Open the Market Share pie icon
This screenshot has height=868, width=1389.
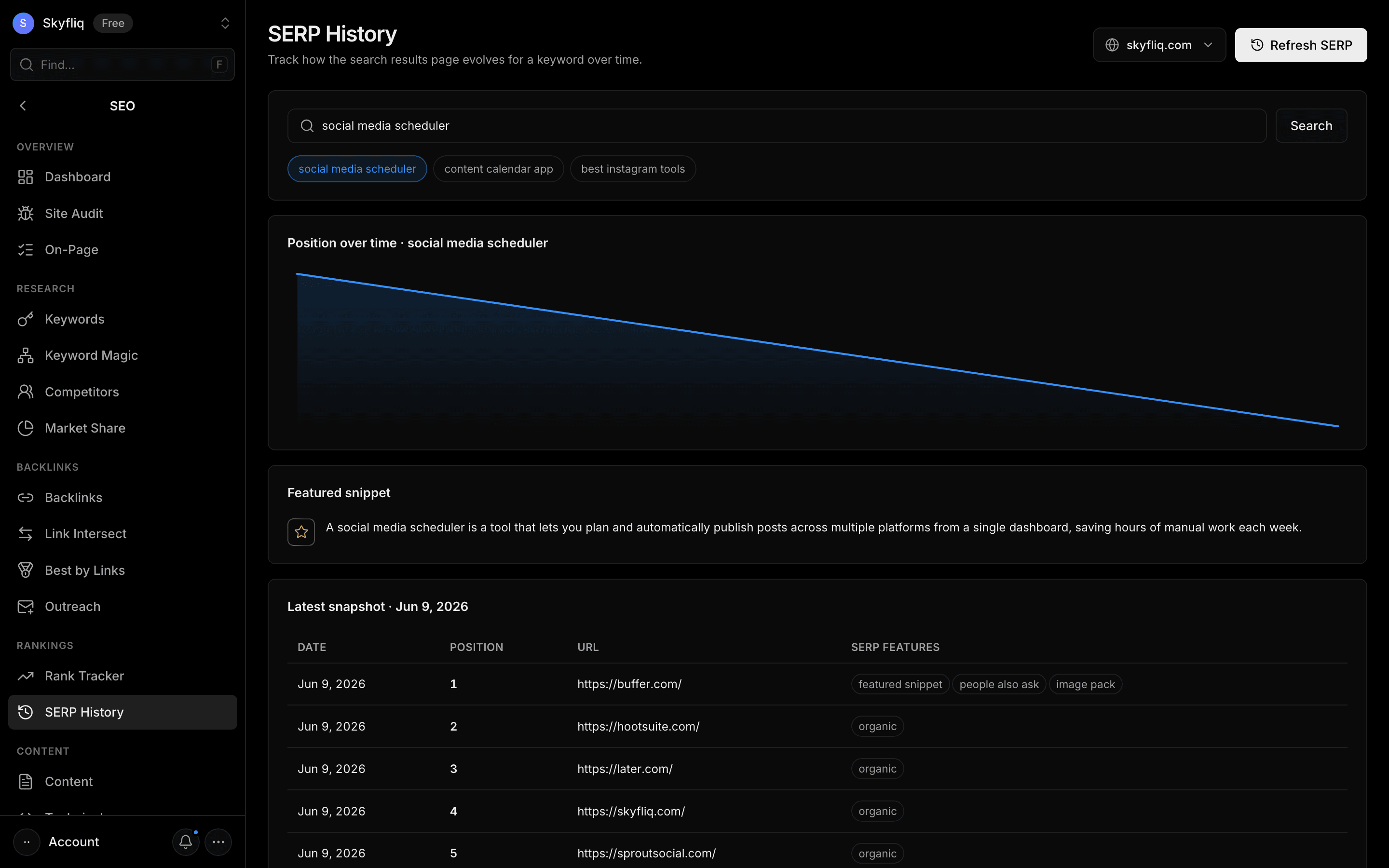(x=25, y=428)
